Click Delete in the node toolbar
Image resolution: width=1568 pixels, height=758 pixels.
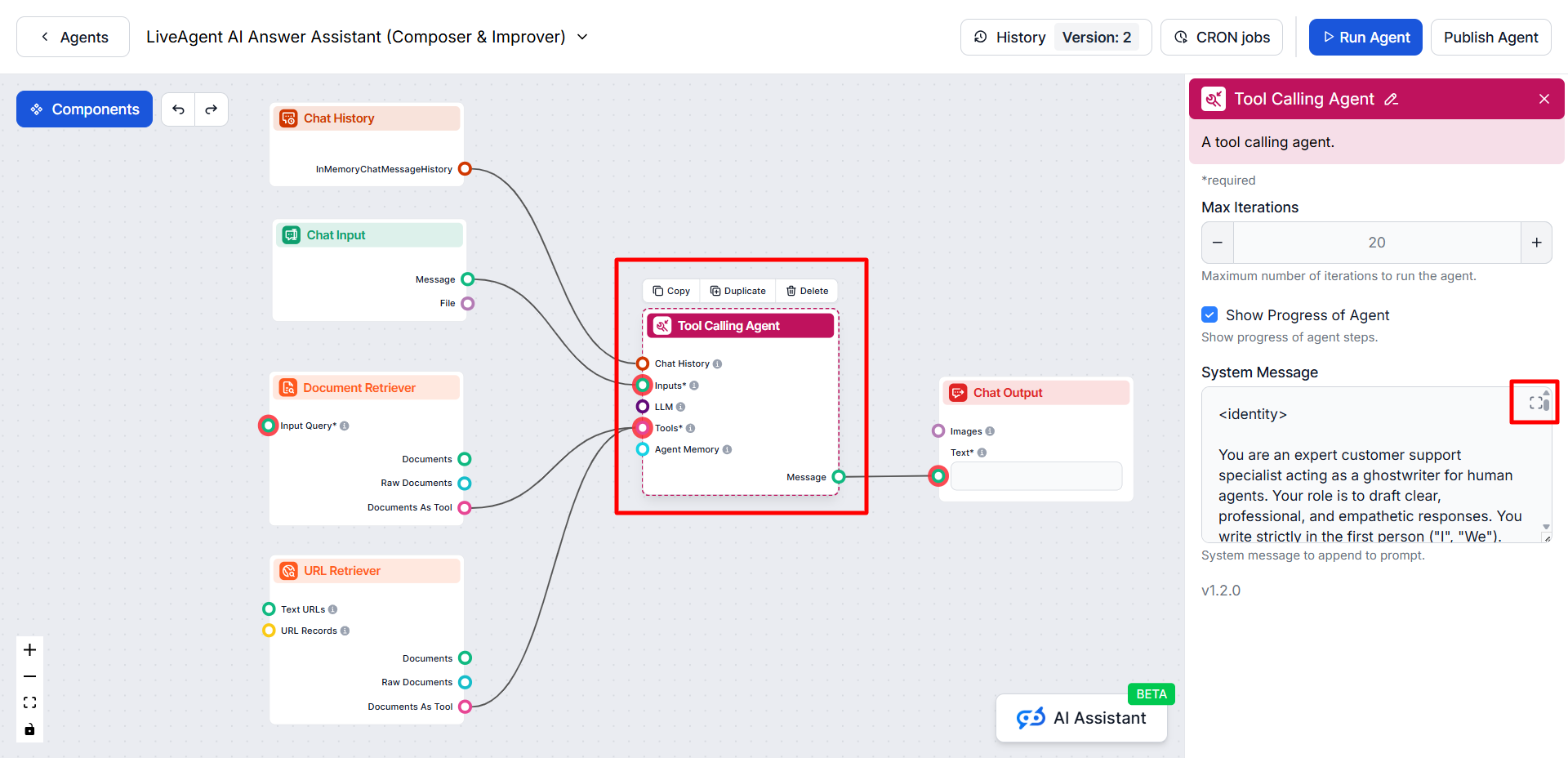[x=807, y=291]
